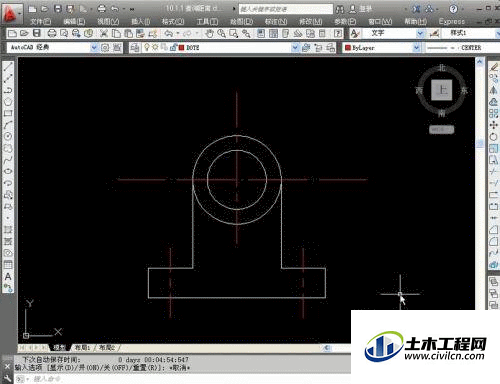Select the Mirror tool

tap(494, 90)
